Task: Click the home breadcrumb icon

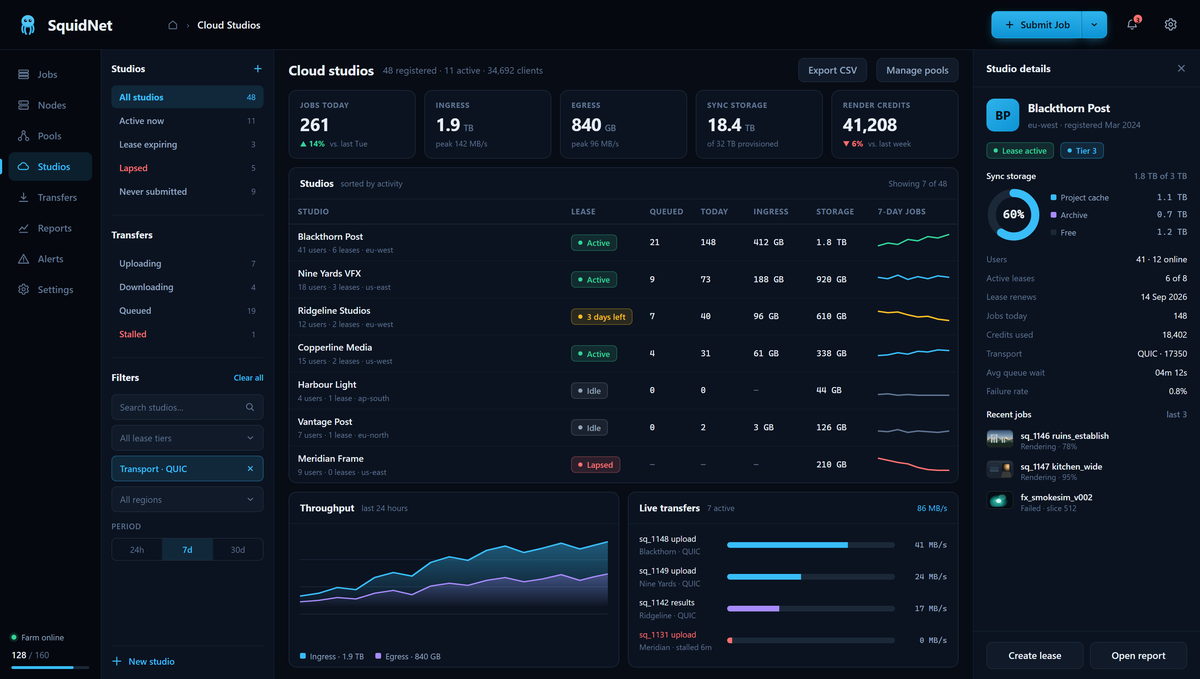Action: pos(172,25)
